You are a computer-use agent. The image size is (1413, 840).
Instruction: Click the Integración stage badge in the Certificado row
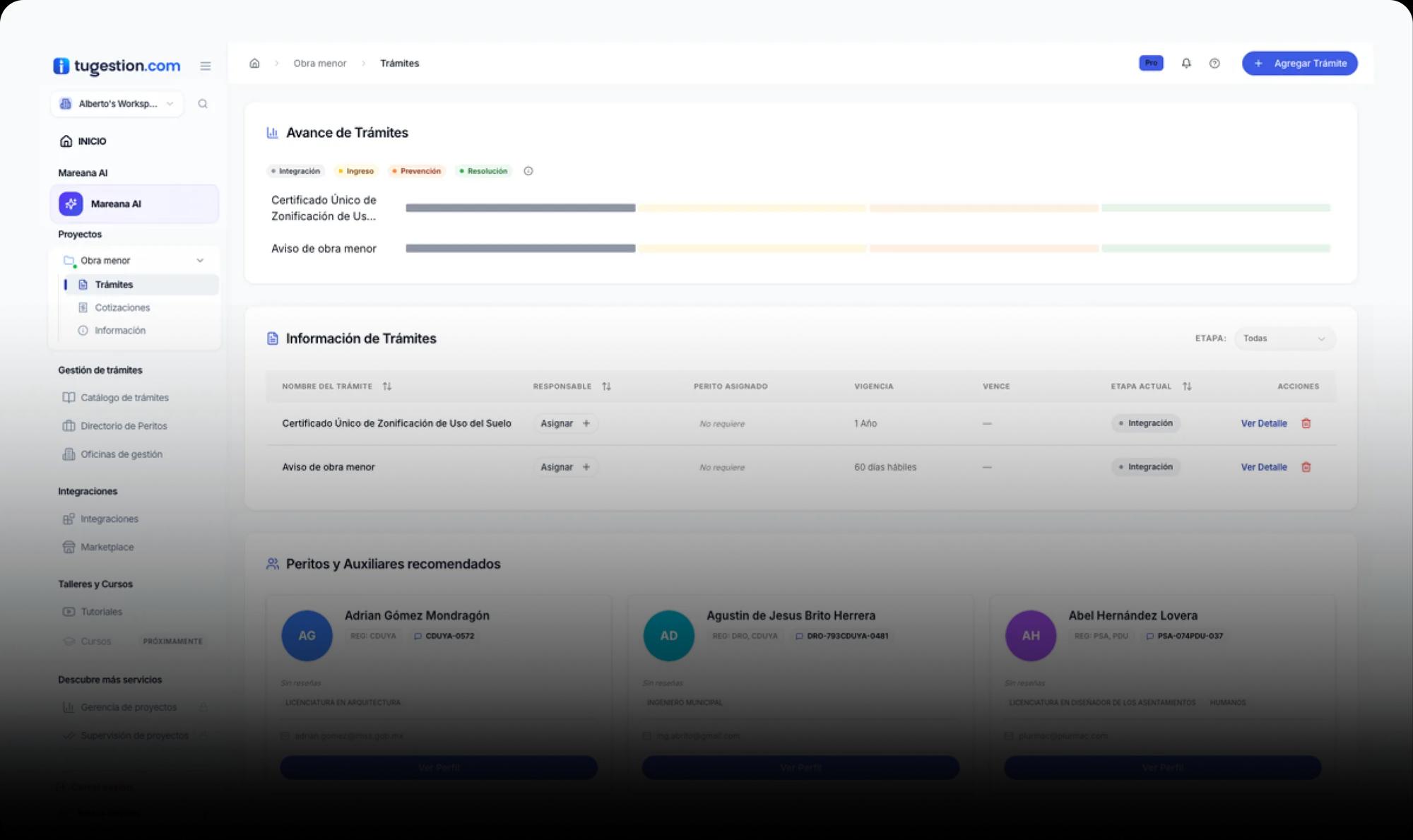1145,423
